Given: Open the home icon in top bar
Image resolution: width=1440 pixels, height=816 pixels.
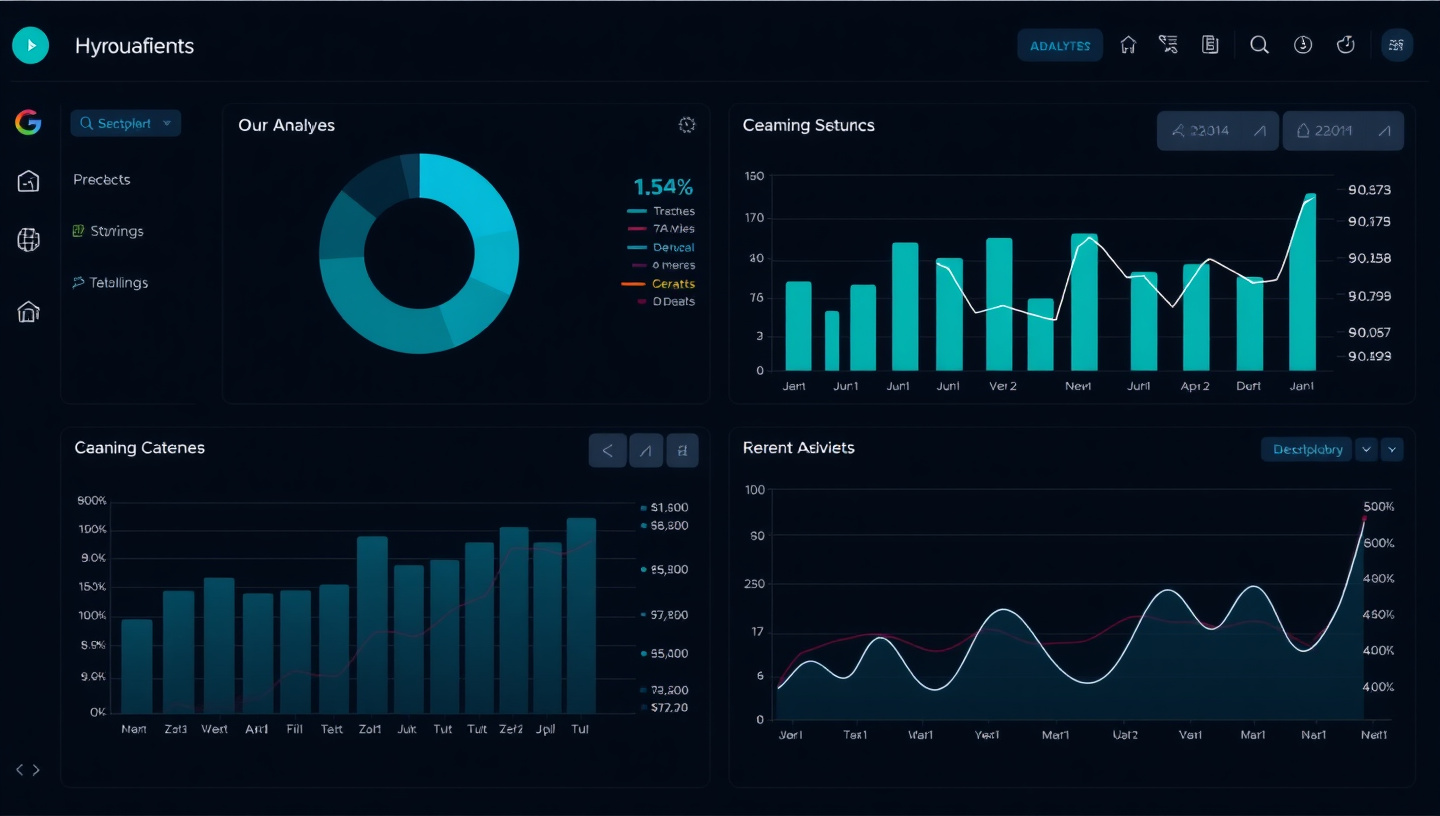Looking at the screenshot, I should (x=1128, y=45).
